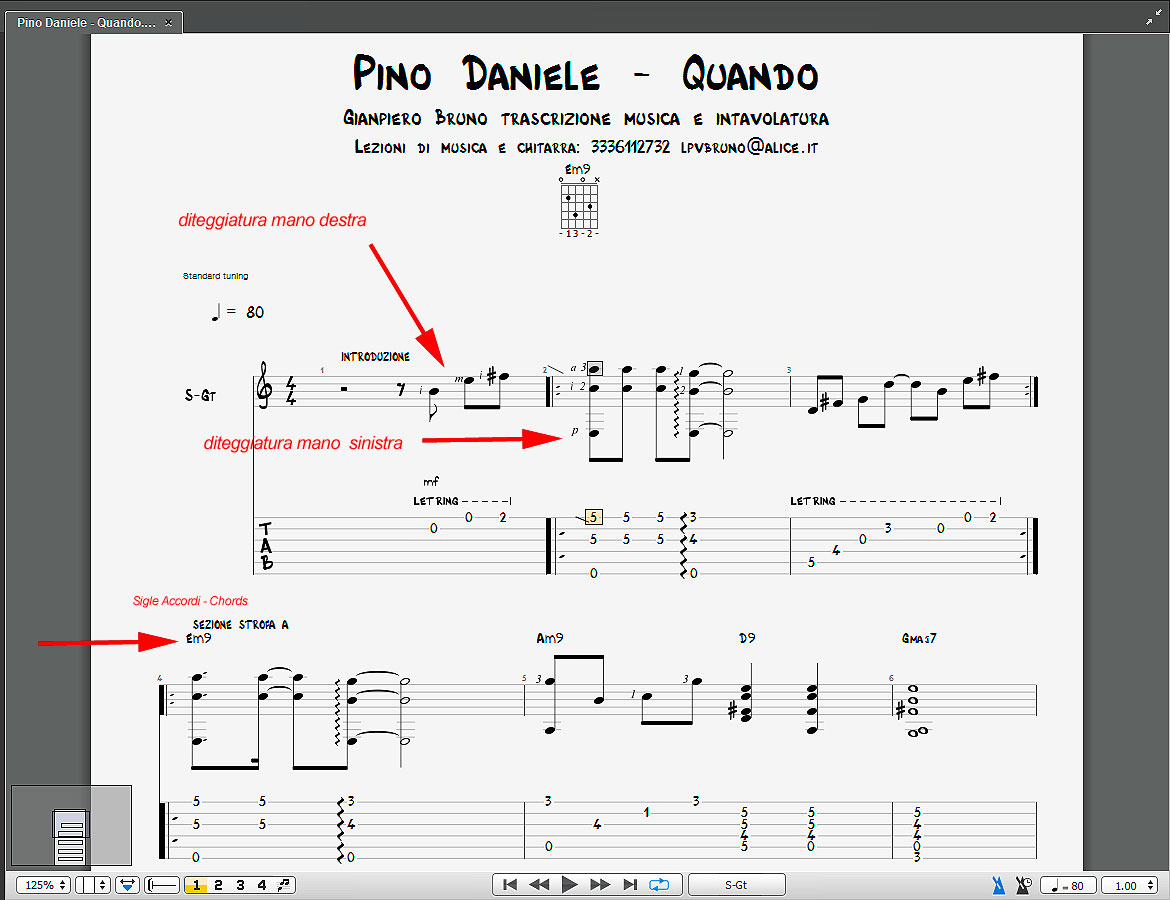Click the subtitle Gianpiero Bruno trascrizione
Image resolution: width=1170 pixels, height=900 pixels.
pos(586,119)
